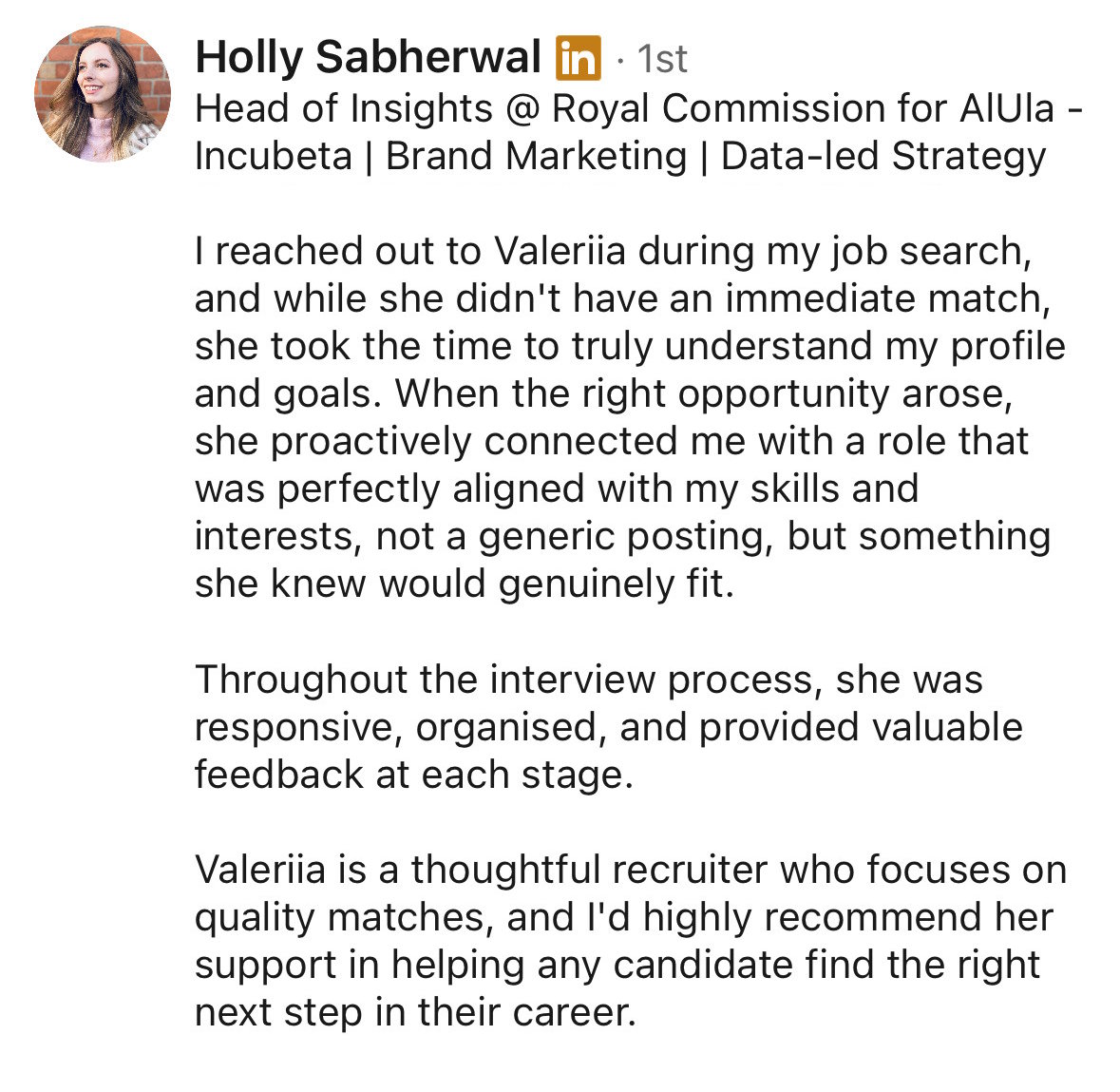Viewport: 1120px width, 1092px height.
Task: Click Holly Sabherwal's profile photo
Action: point(103,94)
